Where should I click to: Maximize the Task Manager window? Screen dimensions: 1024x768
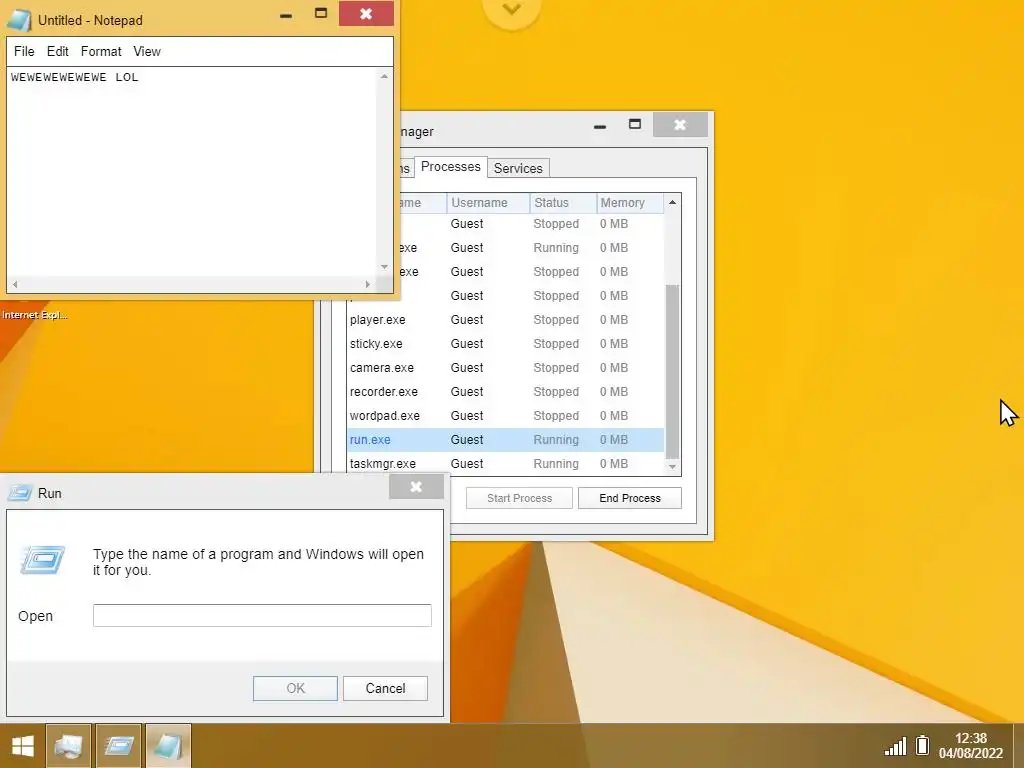tap(635, 124)
